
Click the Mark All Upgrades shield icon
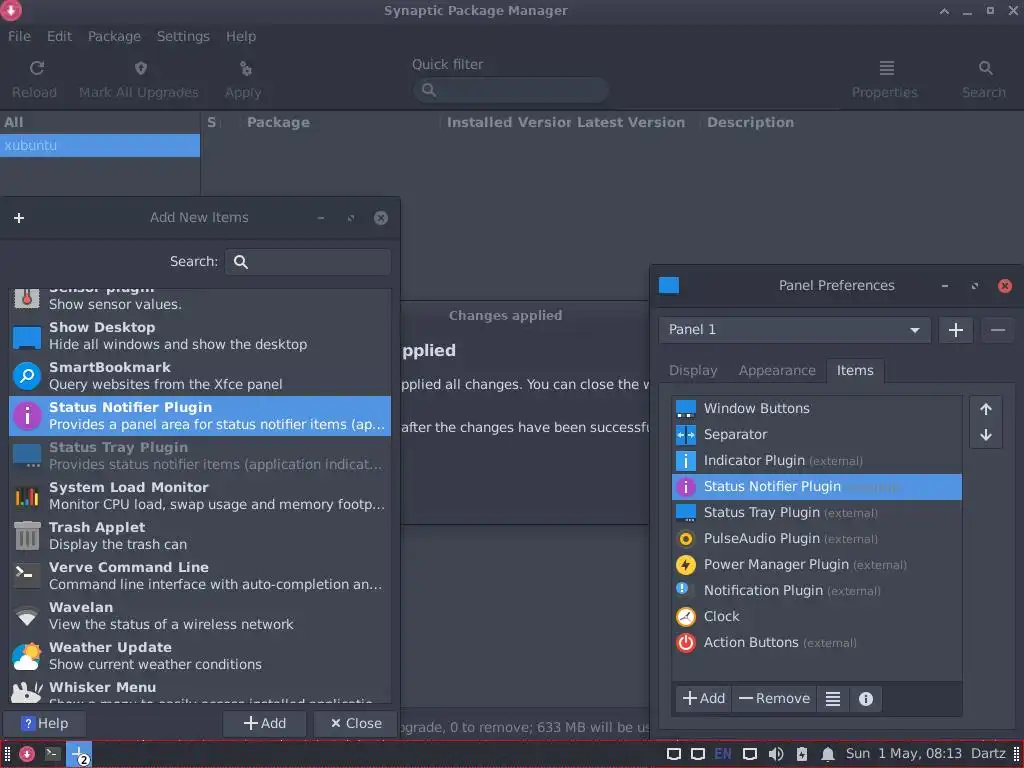pos(140,69)
